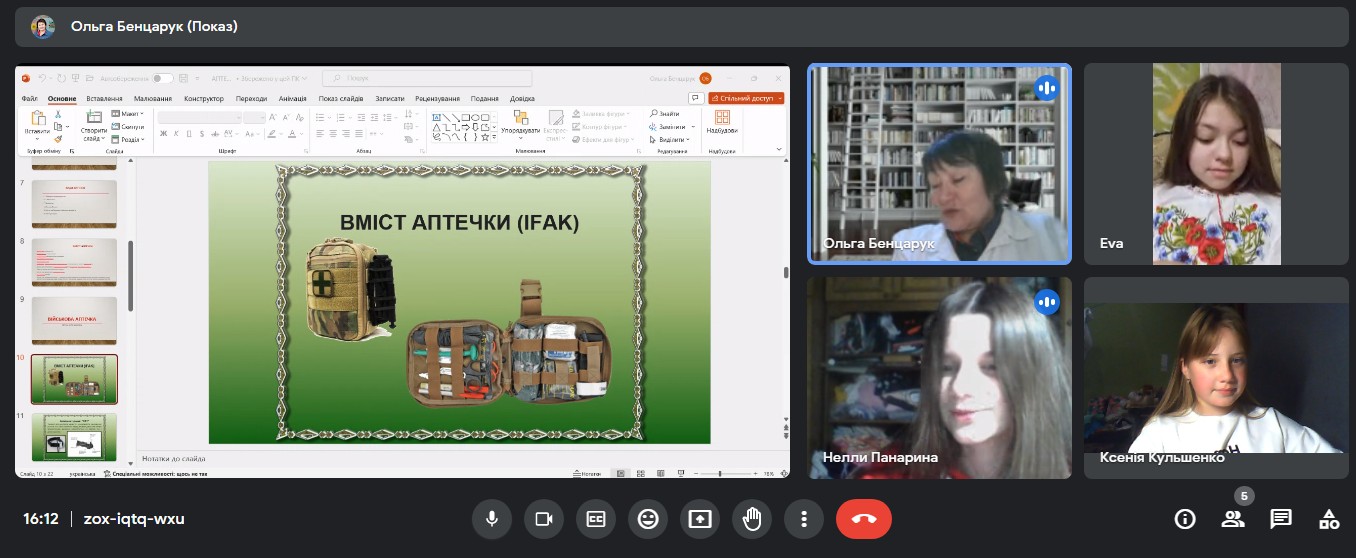Select slide 9 thumbnail

tap(74, 320)
